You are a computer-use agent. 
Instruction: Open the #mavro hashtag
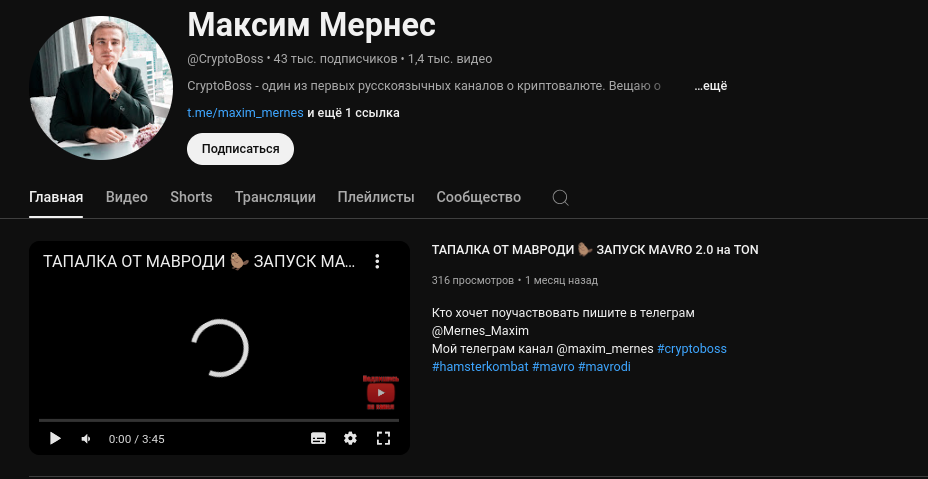click(x=553, y=367)
